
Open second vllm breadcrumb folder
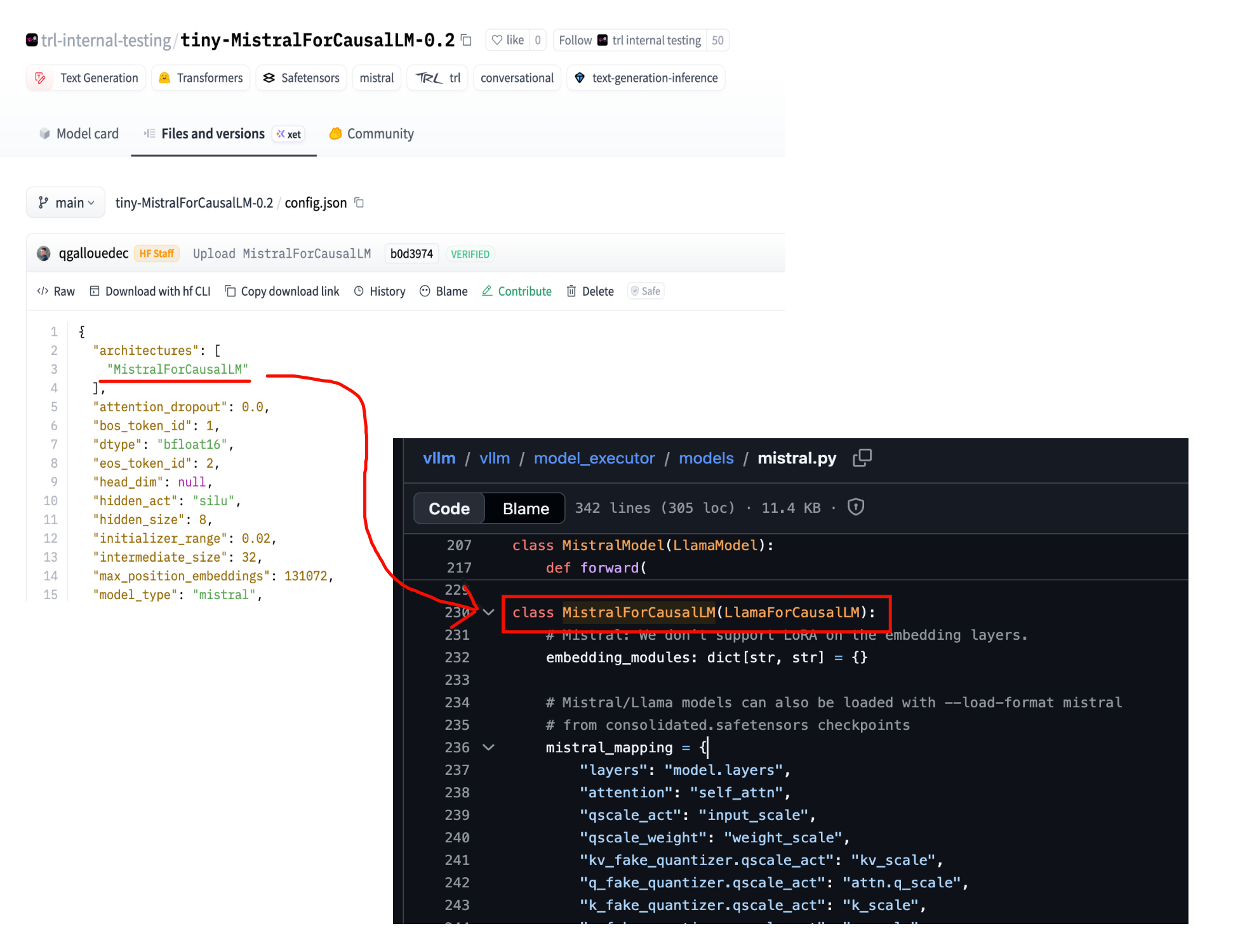tap(495, 458)
